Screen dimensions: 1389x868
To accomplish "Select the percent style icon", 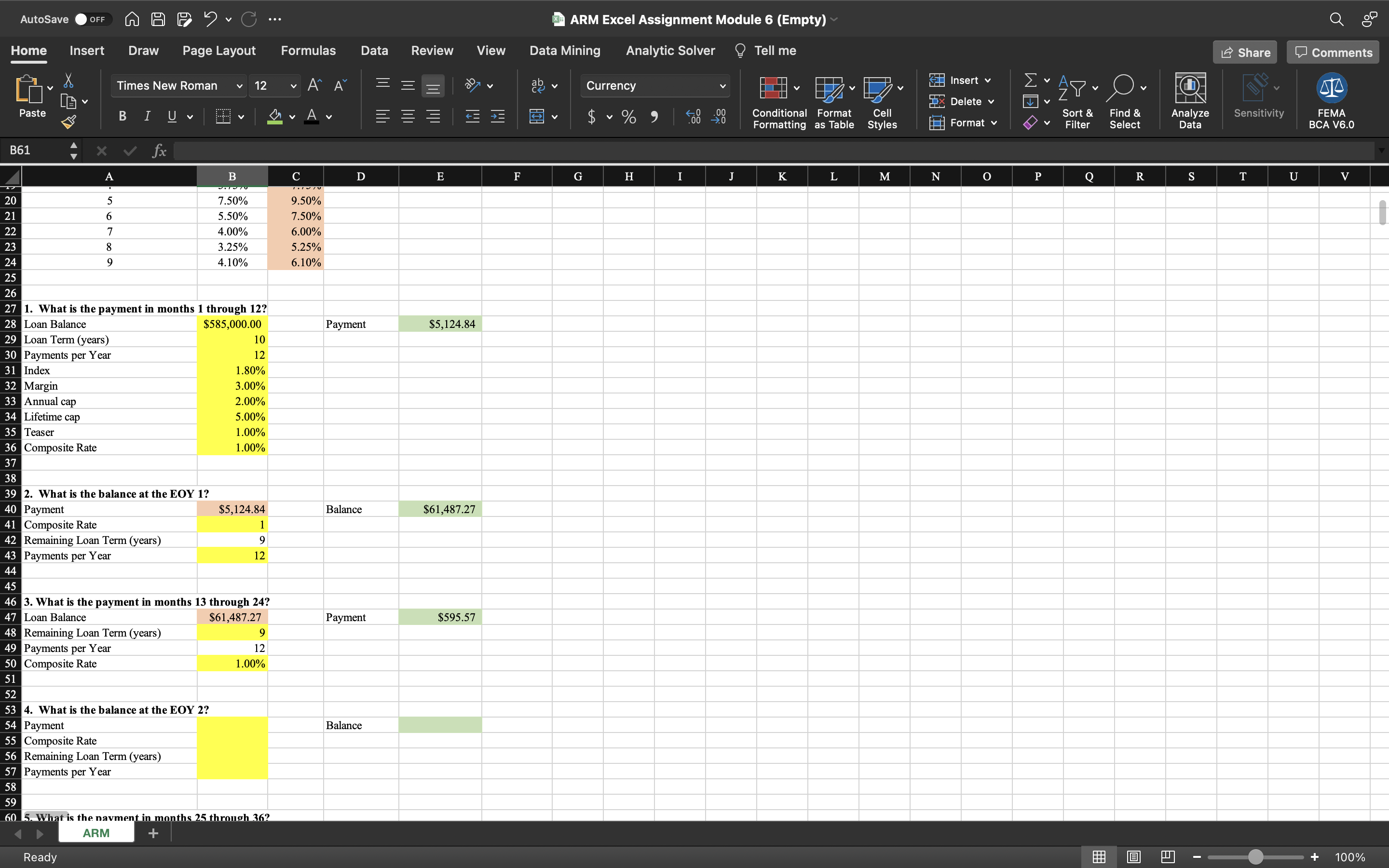I will (627, 117).
